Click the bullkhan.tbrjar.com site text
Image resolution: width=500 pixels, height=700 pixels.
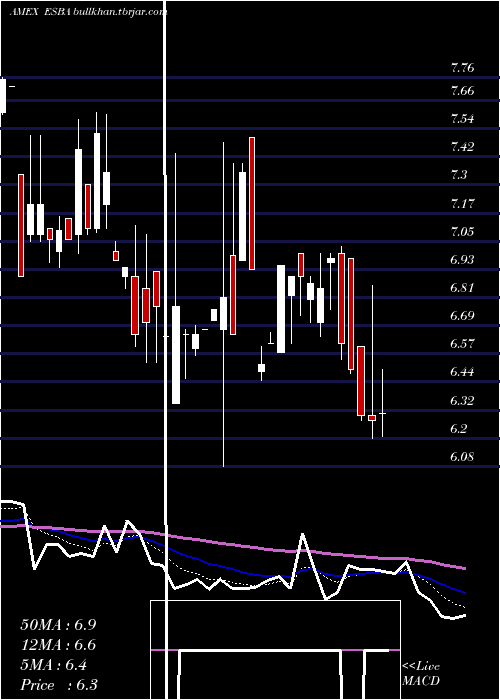tap(120, 12)
